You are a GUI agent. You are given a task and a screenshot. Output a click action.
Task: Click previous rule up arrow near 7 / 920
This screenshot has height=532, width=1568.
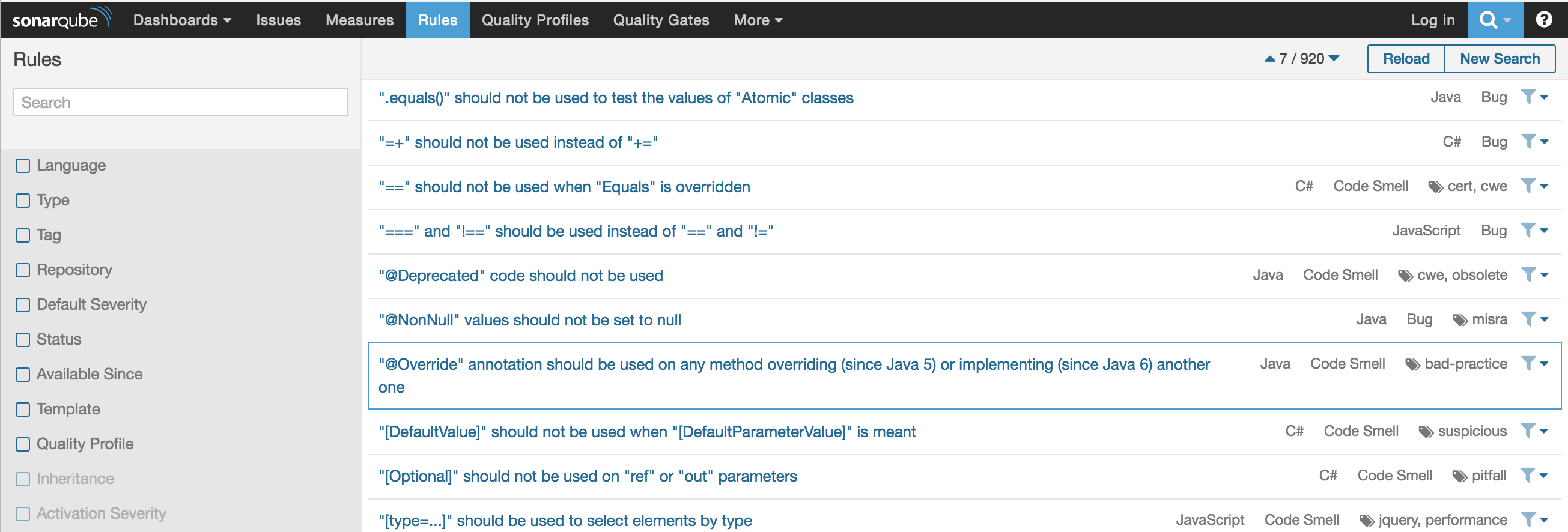coord(1269,59)
